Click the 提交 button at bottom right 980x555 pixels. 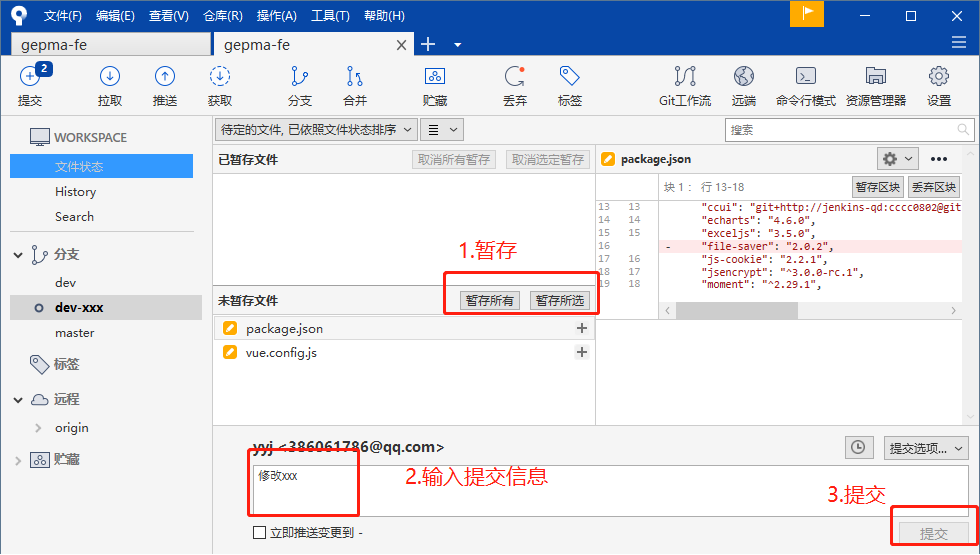point(934,533)
